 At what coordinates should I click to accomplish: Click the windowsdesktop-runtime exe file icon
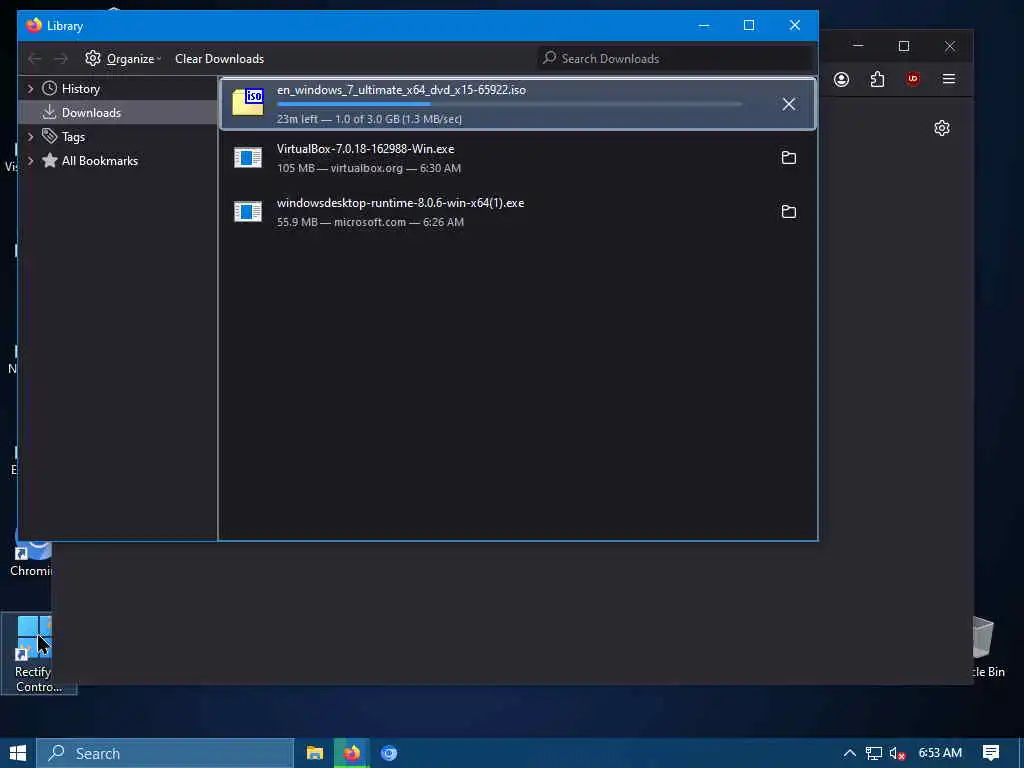coord(248,212)
